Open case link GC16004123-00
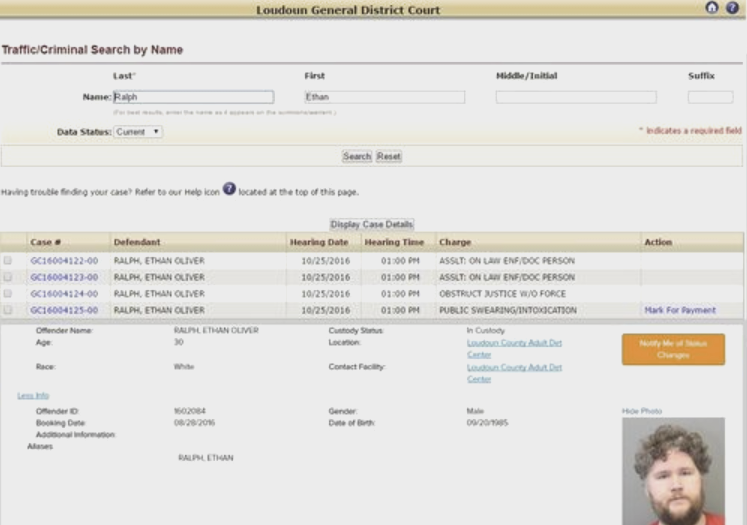The image size is (747, 525). (64, 277)
